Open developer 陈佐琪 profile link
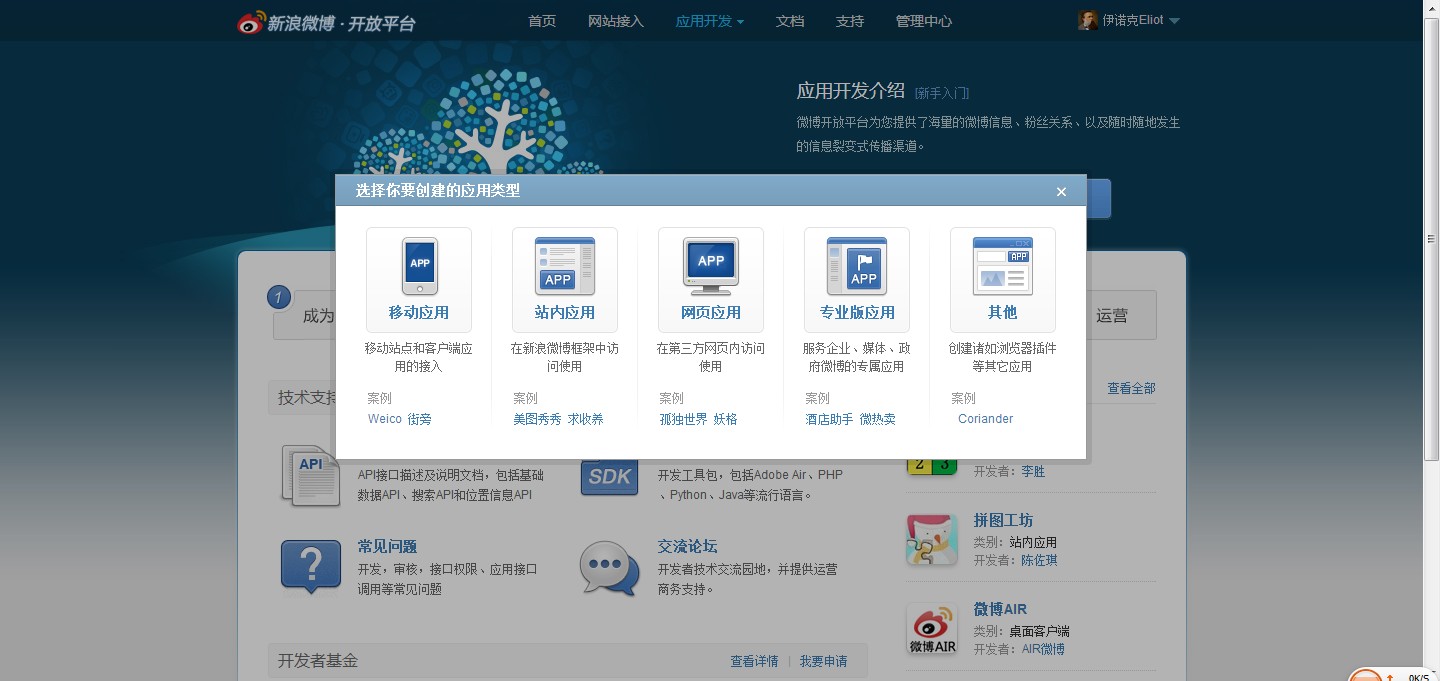The height and width of the screenshot is (681, 1440). pos(1039,560)
